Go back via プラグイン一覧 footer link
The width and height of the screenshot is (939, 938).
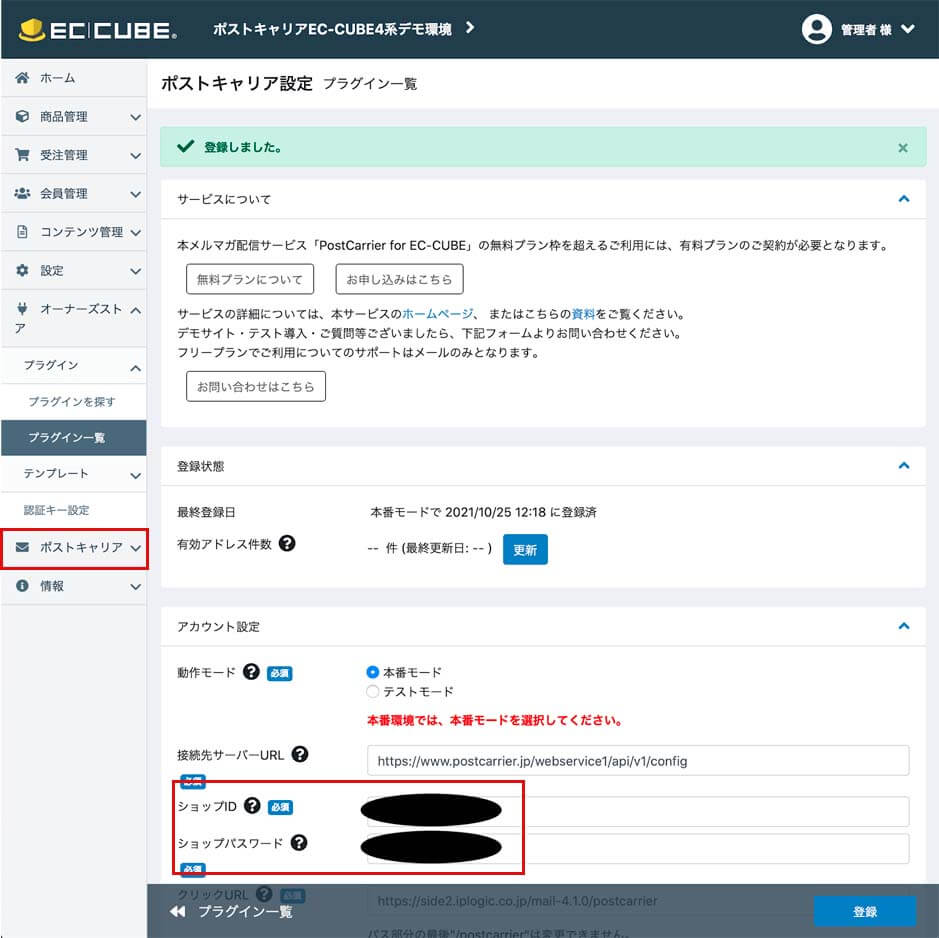[x=231, y=912]
